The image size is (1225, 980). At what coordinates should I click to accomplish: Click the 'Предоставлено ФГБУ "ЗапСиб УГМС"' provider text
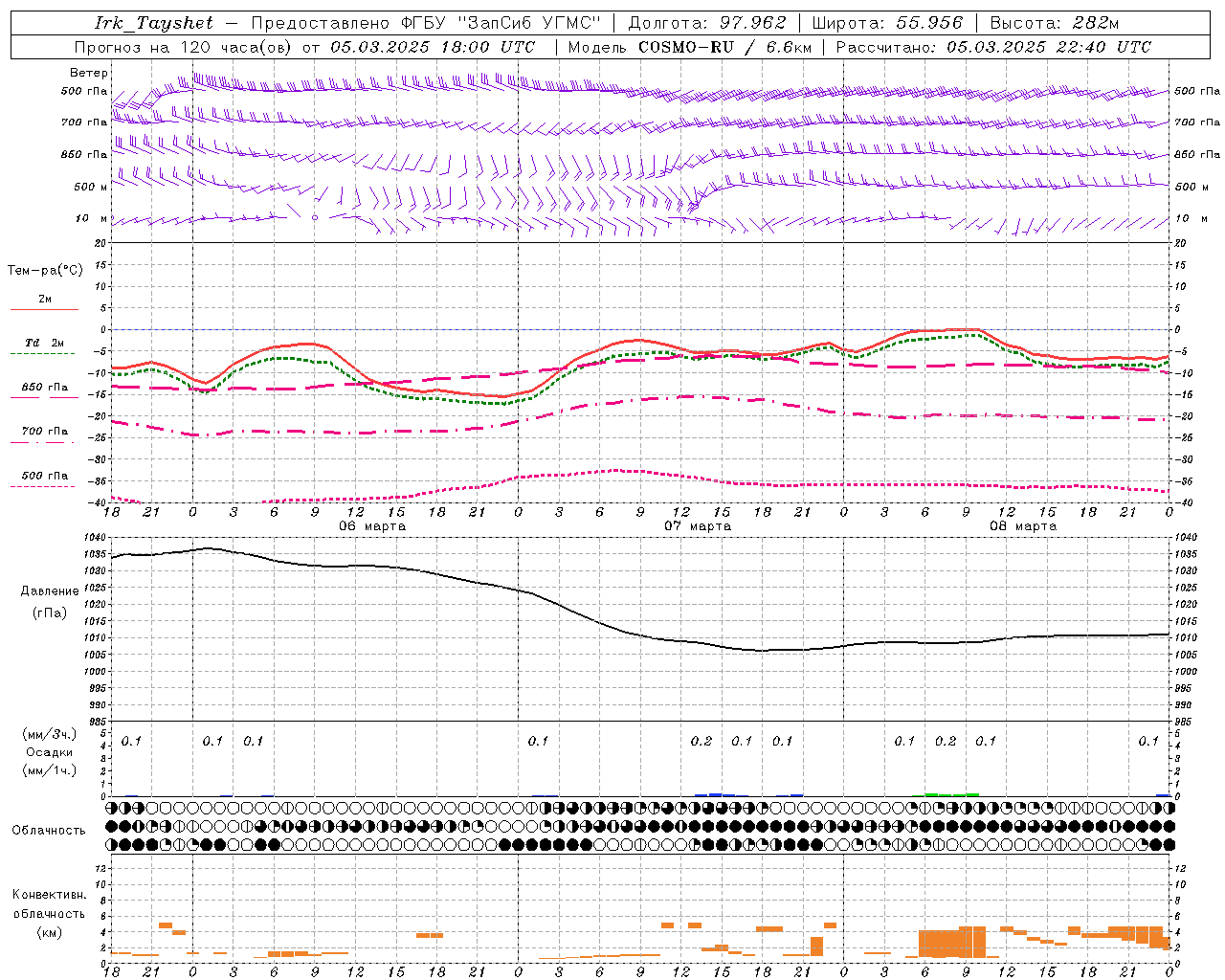pyautogui.click(x=426, y=23)
